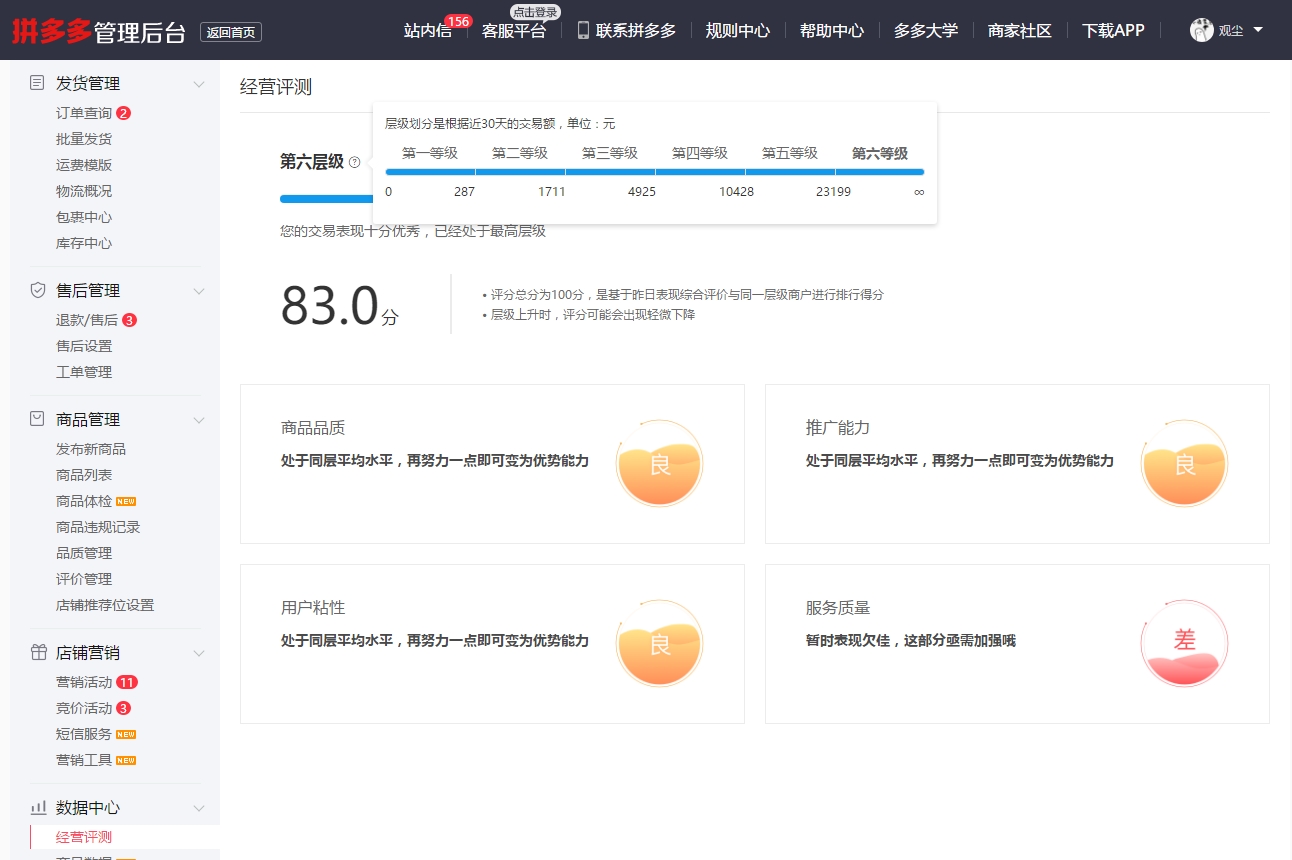The height and width of the screenshot is (860, 1292).
Task: Open 帮助中心 in top navigation
Action: click(x=832, y=31)
